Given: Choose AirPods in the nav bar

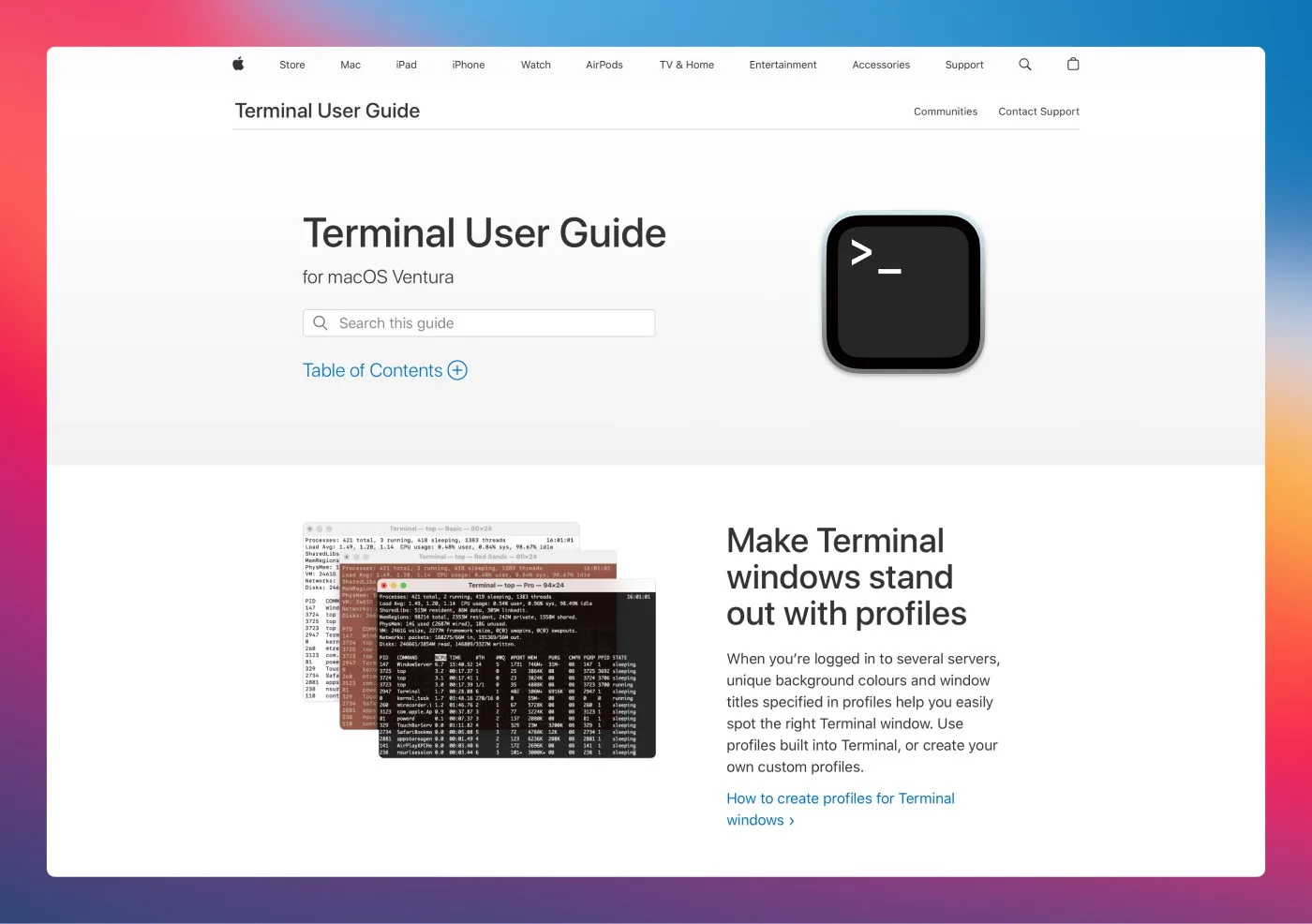Looking at the screenshot, I should (604, 65).
